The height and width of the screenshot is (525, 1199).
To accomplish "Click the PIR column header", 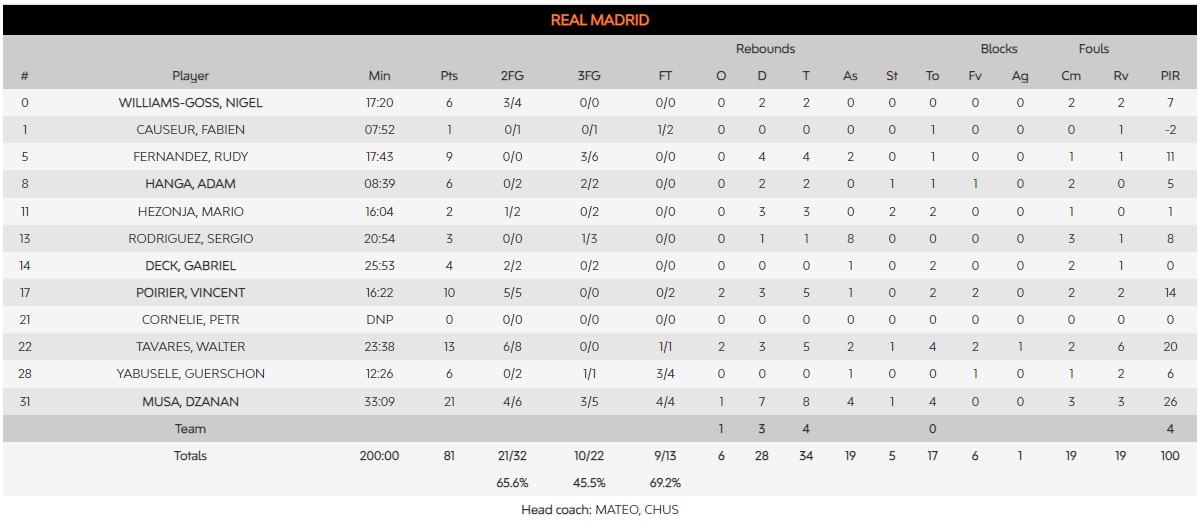I will click(x=1169, y=76).
